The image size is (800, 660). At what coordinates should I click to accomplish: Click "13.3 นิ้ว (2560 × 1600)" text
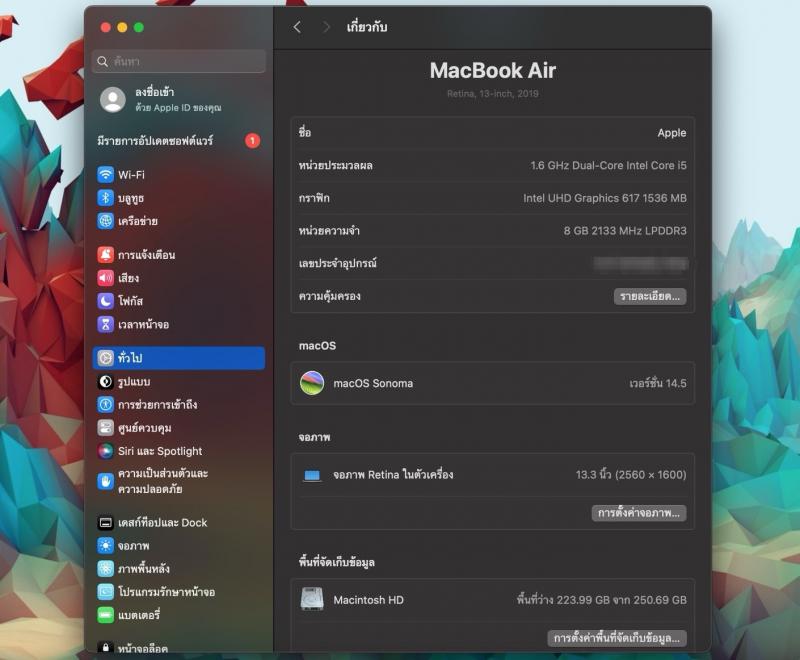pyautogui.click(x=631, y=474)
